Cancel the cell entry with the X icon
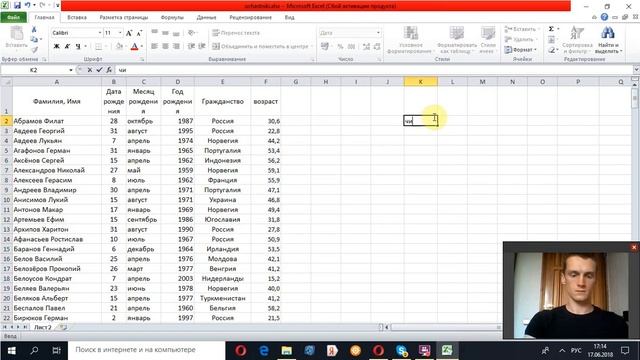 pyautogui.click(x=90, y=70)
